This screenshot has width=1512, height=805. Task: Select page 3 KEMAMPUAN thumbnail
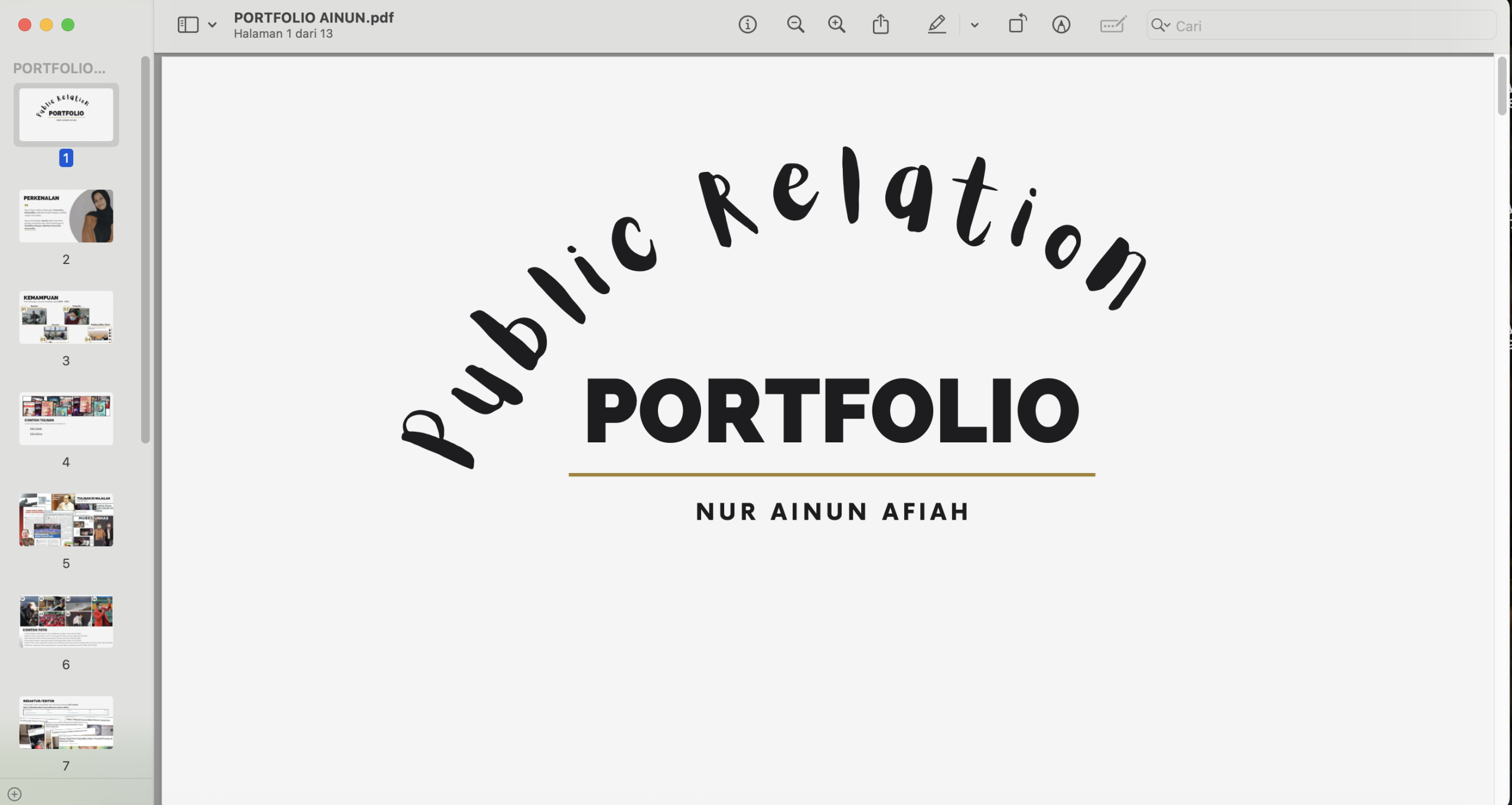tap(66, 317)
